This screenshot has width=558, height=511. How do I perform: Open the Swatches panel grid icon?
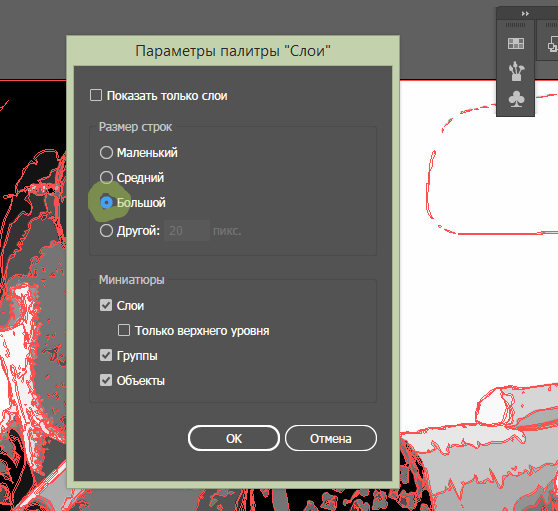[x=516, y=43]
